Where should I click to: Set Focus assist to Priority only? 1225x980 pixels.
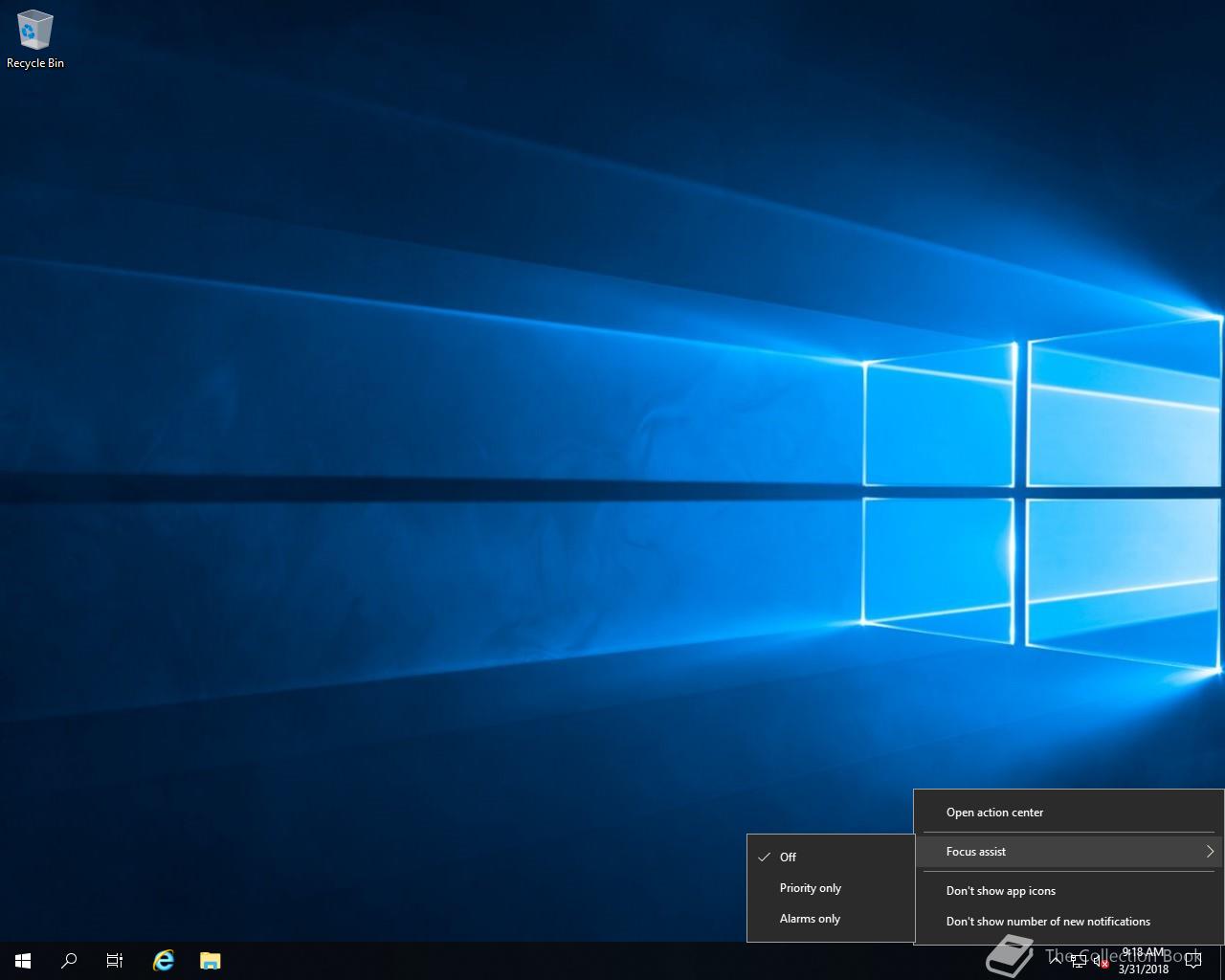pyautogui.click(x=831, y=888)
